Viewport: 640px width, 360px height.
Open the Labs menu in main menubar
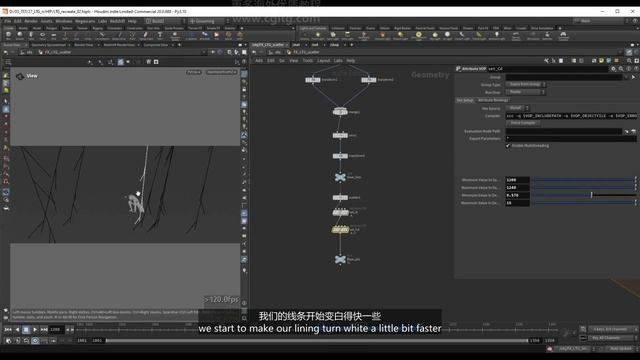(102, 21)
